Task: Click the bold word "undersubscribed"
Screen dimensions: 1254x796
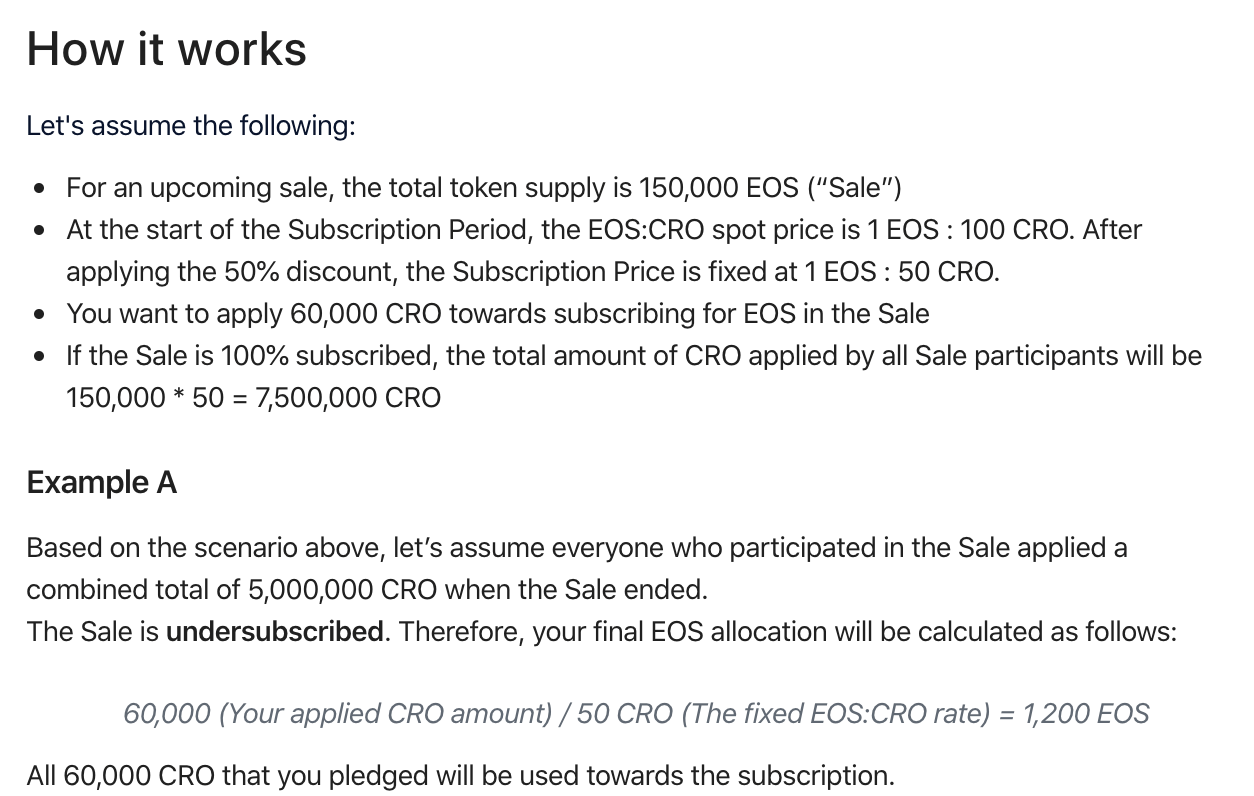Action: pyautogui.click(x=275, y=632)
